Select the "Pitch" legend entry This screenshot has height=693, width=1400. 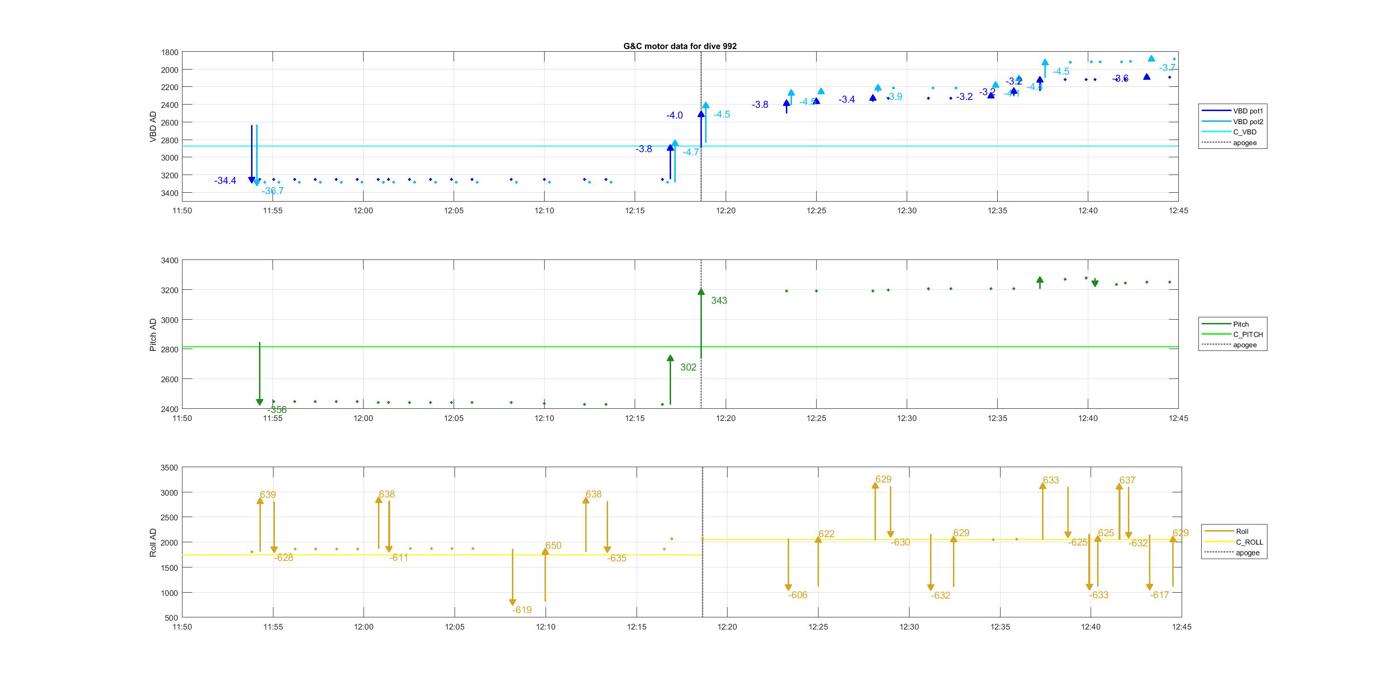click(x=1233, y=324)
